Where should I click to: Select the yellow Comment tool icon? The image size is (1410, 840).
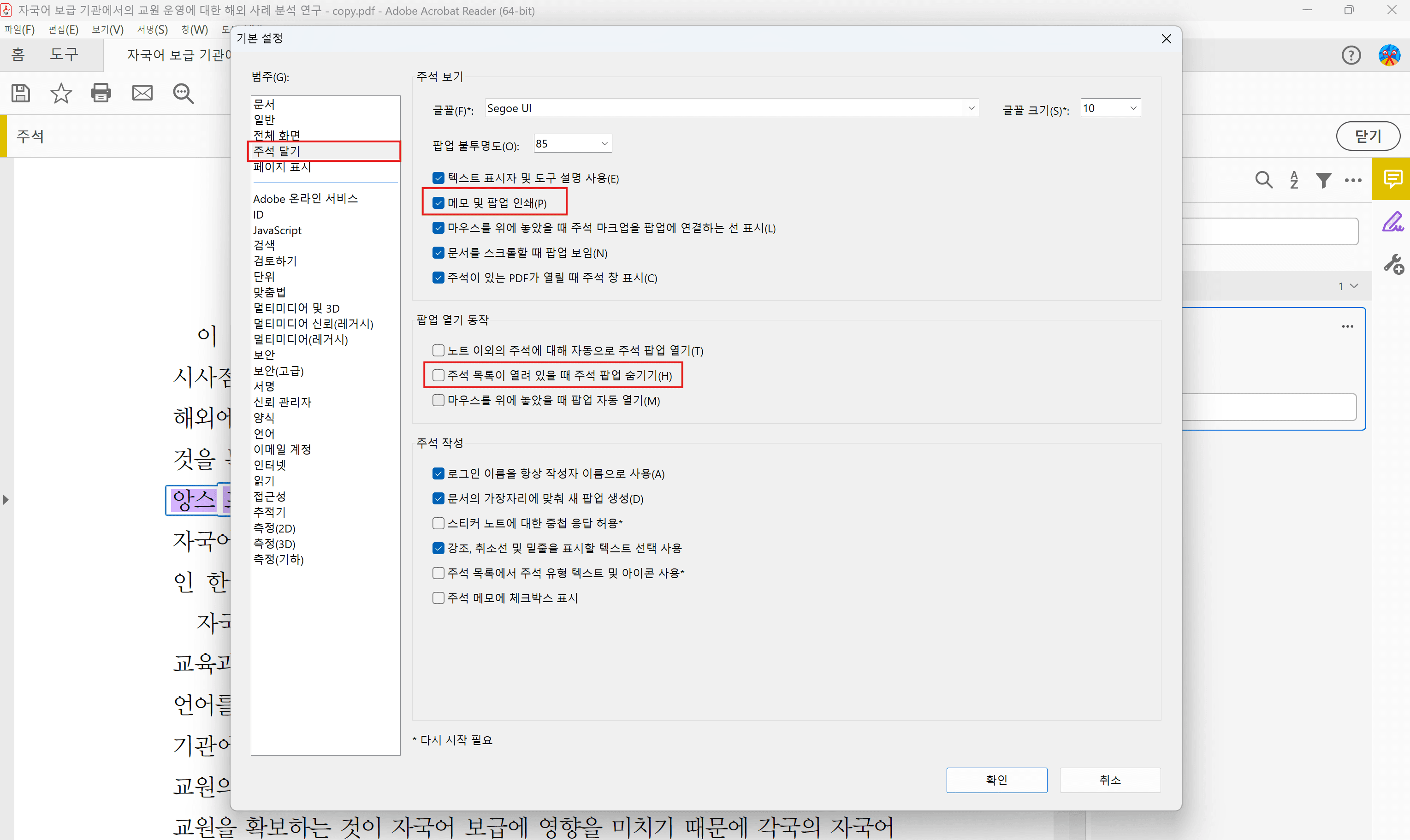[1392, 179]
